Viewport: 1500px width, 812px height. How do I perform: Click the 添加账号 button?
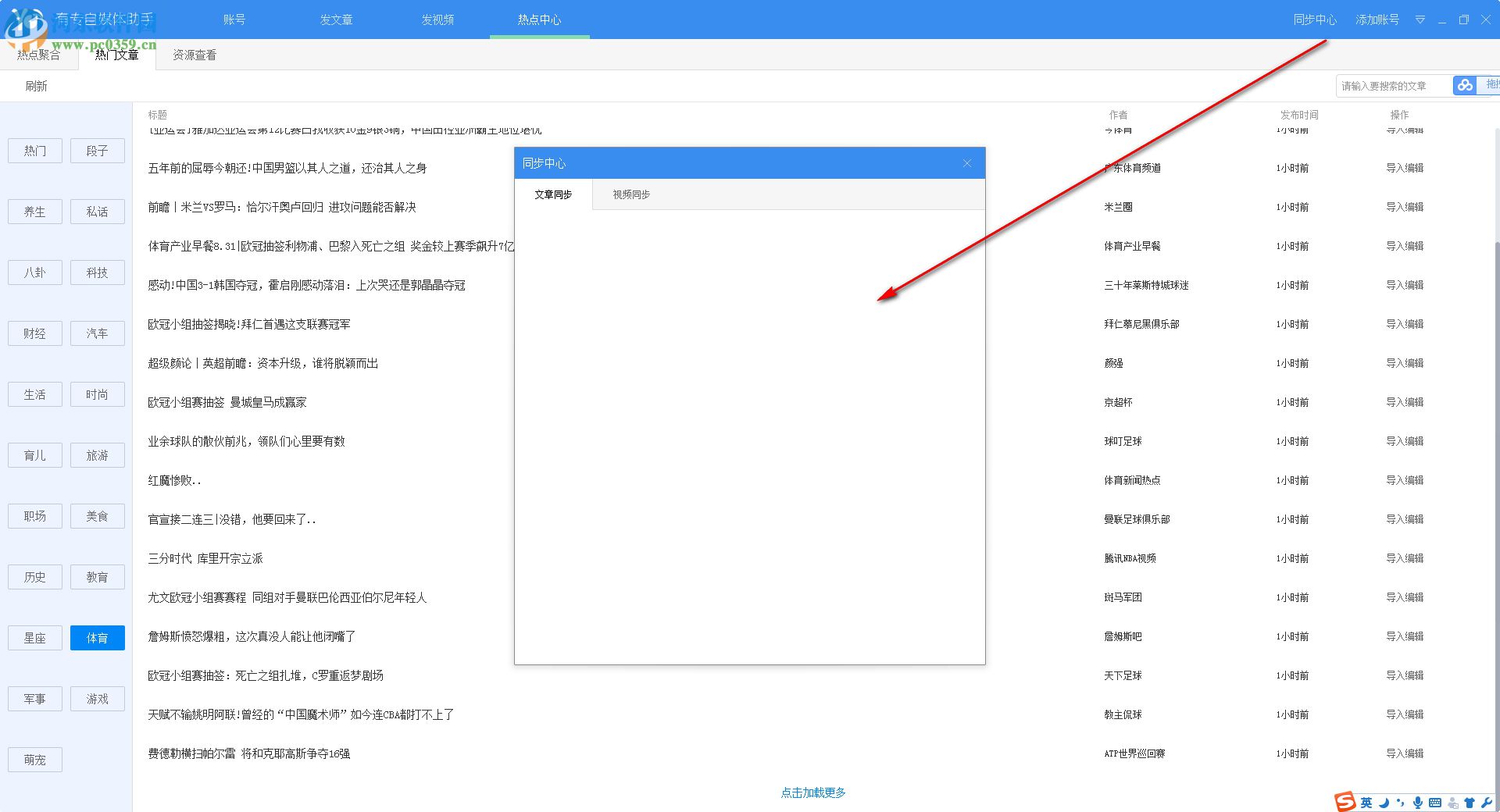1377,20
